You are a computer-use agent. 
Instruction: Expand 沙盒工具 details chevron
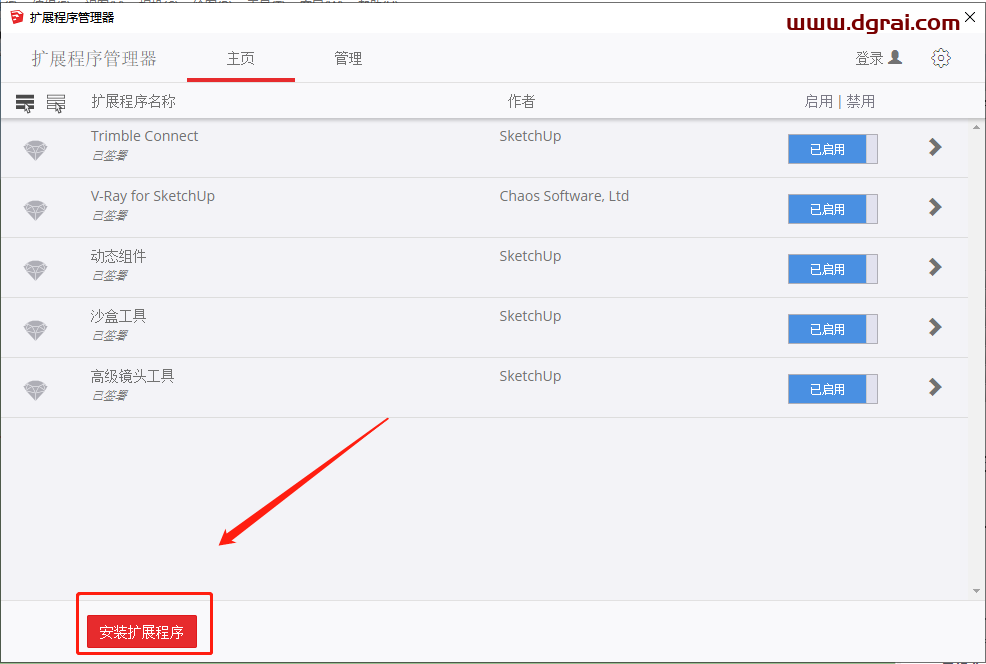[935, 327]
